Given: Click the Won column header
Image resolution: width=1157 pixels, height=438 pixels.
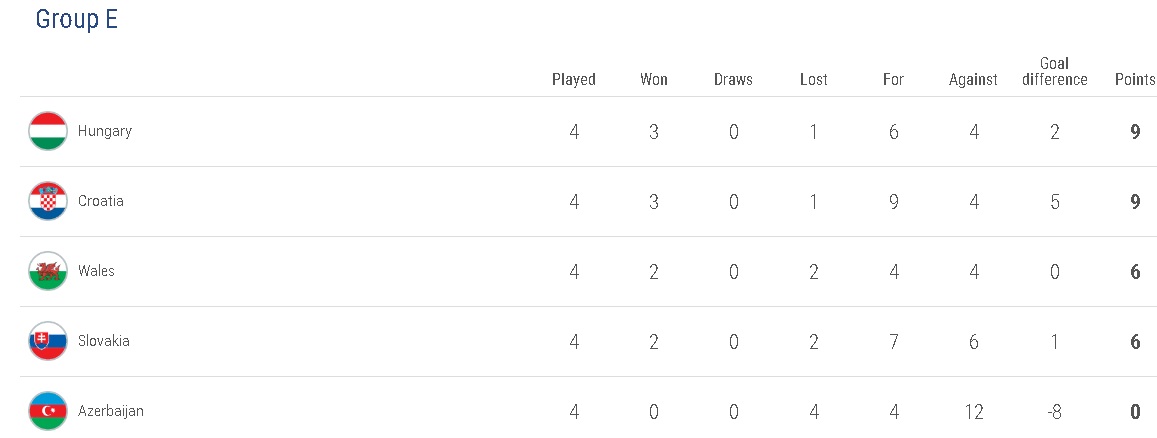Looking at the screenshot, I should pos(654,80).
